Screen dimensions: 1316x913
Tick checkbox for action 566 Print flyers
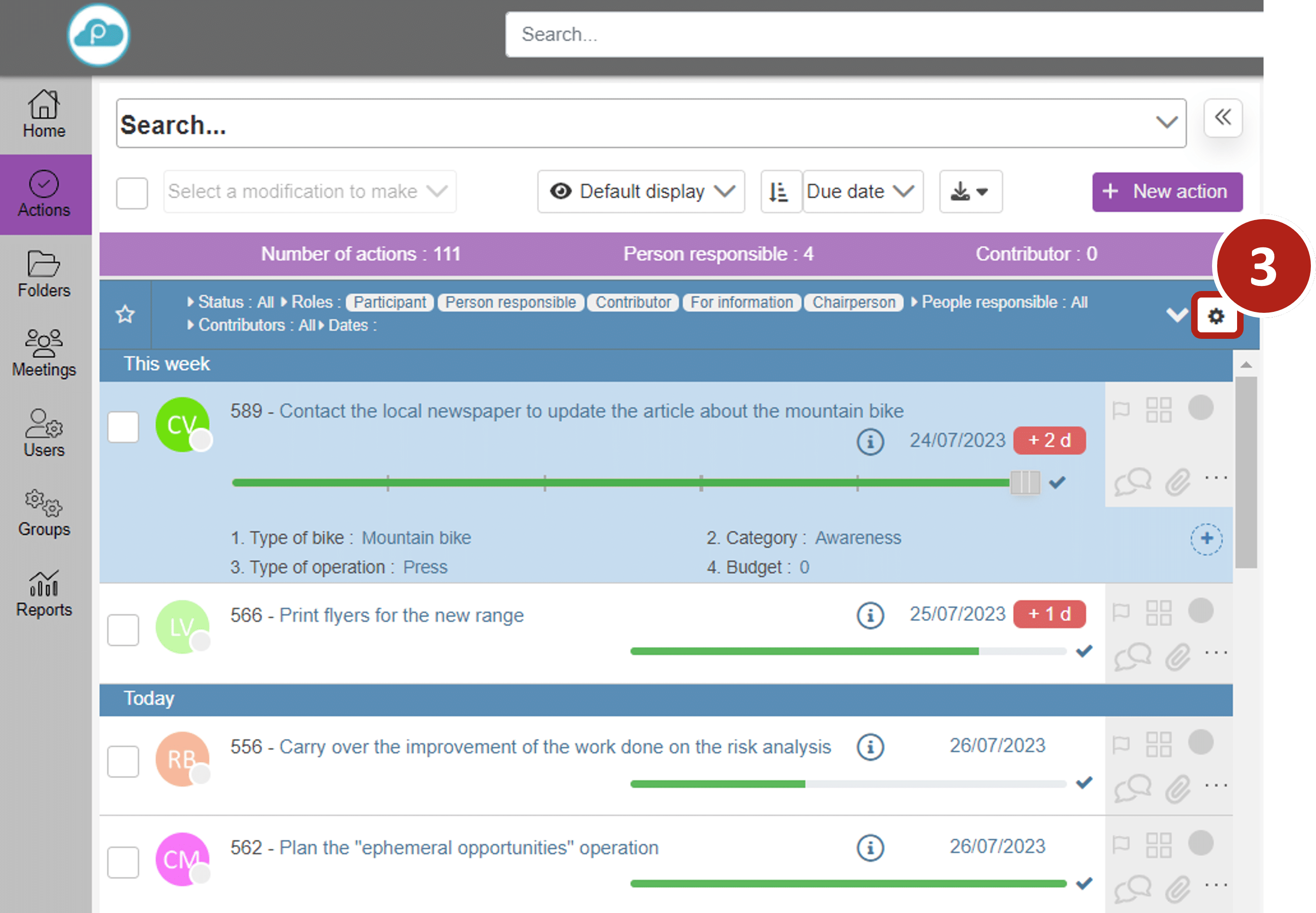123,630
